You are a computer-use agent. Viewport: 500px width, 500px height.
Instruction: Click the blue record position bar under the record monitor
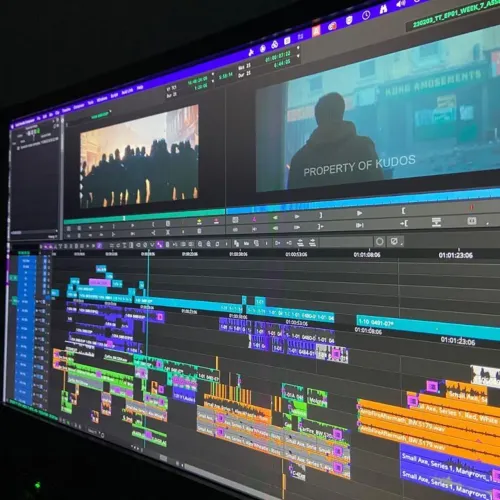(363, 202)
